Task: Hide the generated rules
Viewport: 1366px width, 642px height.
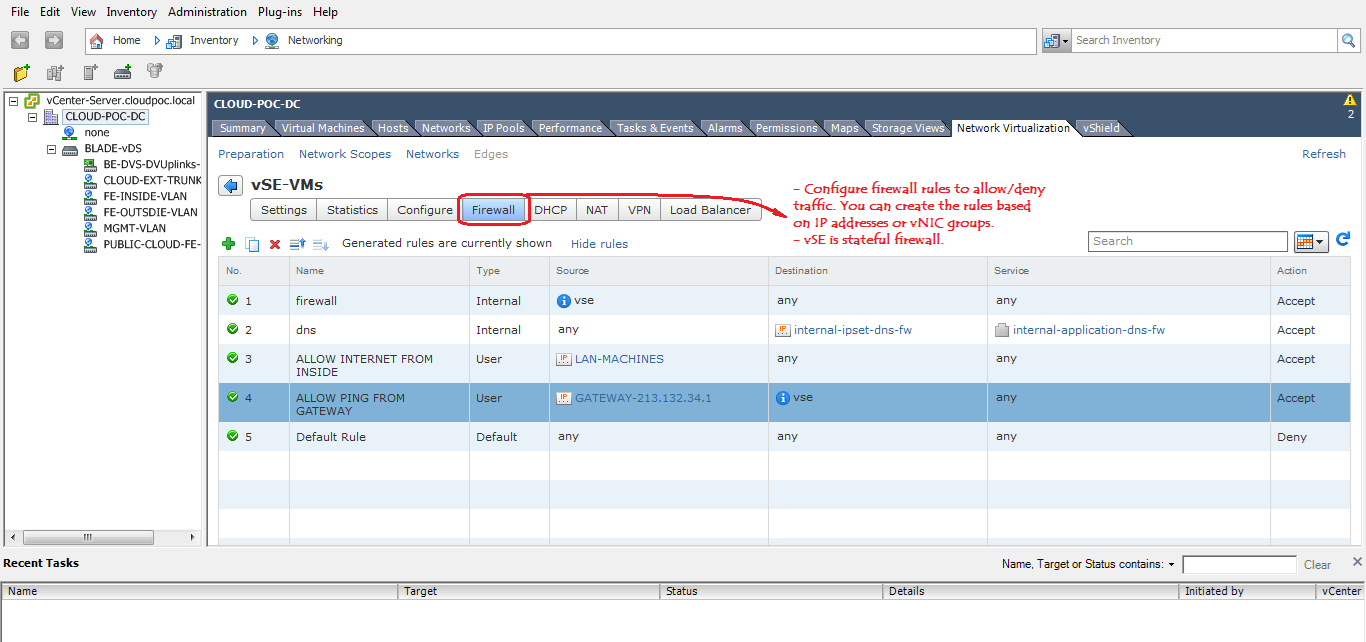Action: click(x=599, y=244)
